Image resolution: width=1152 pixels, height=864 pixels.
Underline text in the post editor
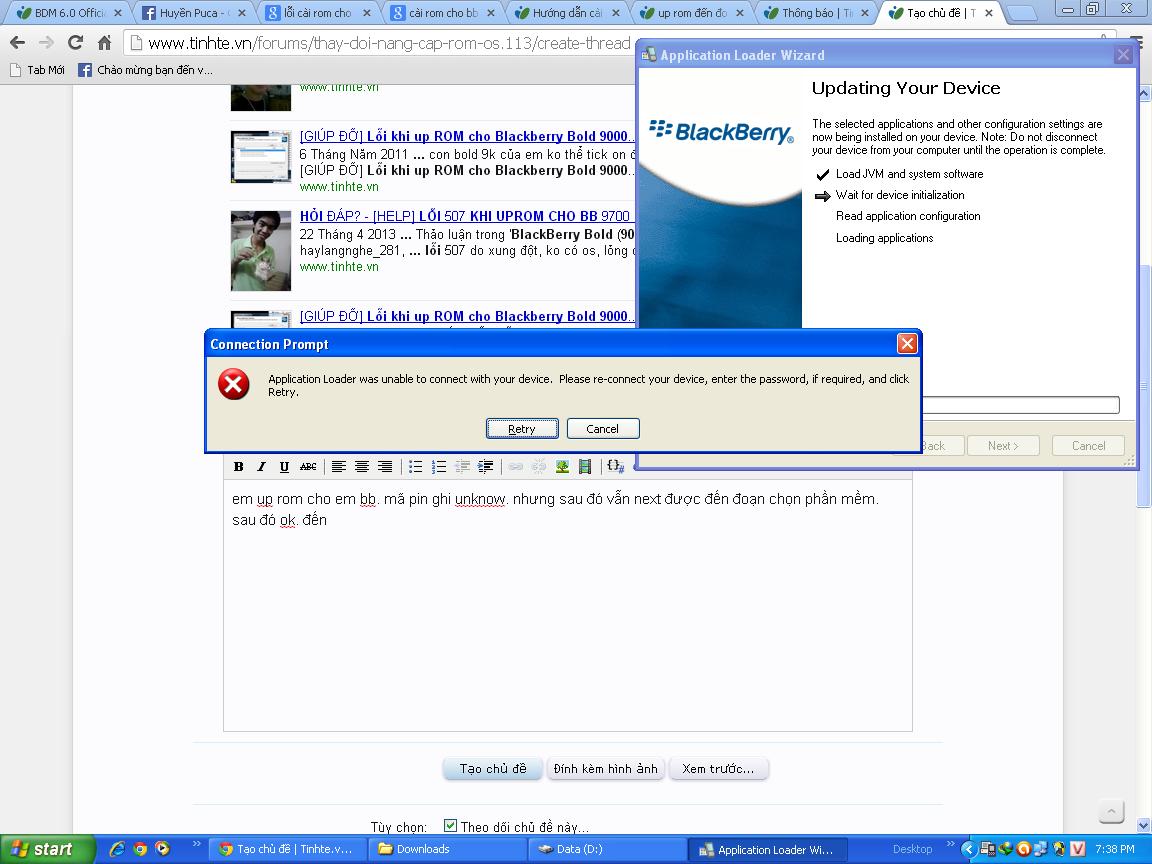284,467
